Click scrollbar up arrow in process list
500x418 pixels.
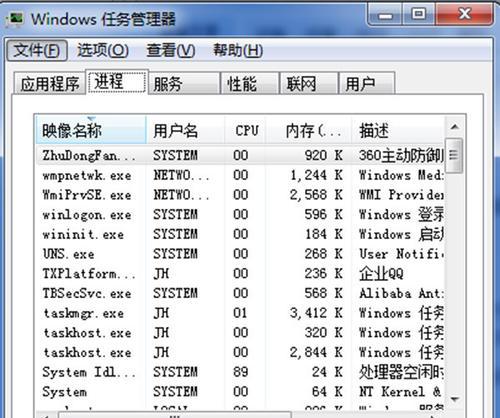coord(455,127)
